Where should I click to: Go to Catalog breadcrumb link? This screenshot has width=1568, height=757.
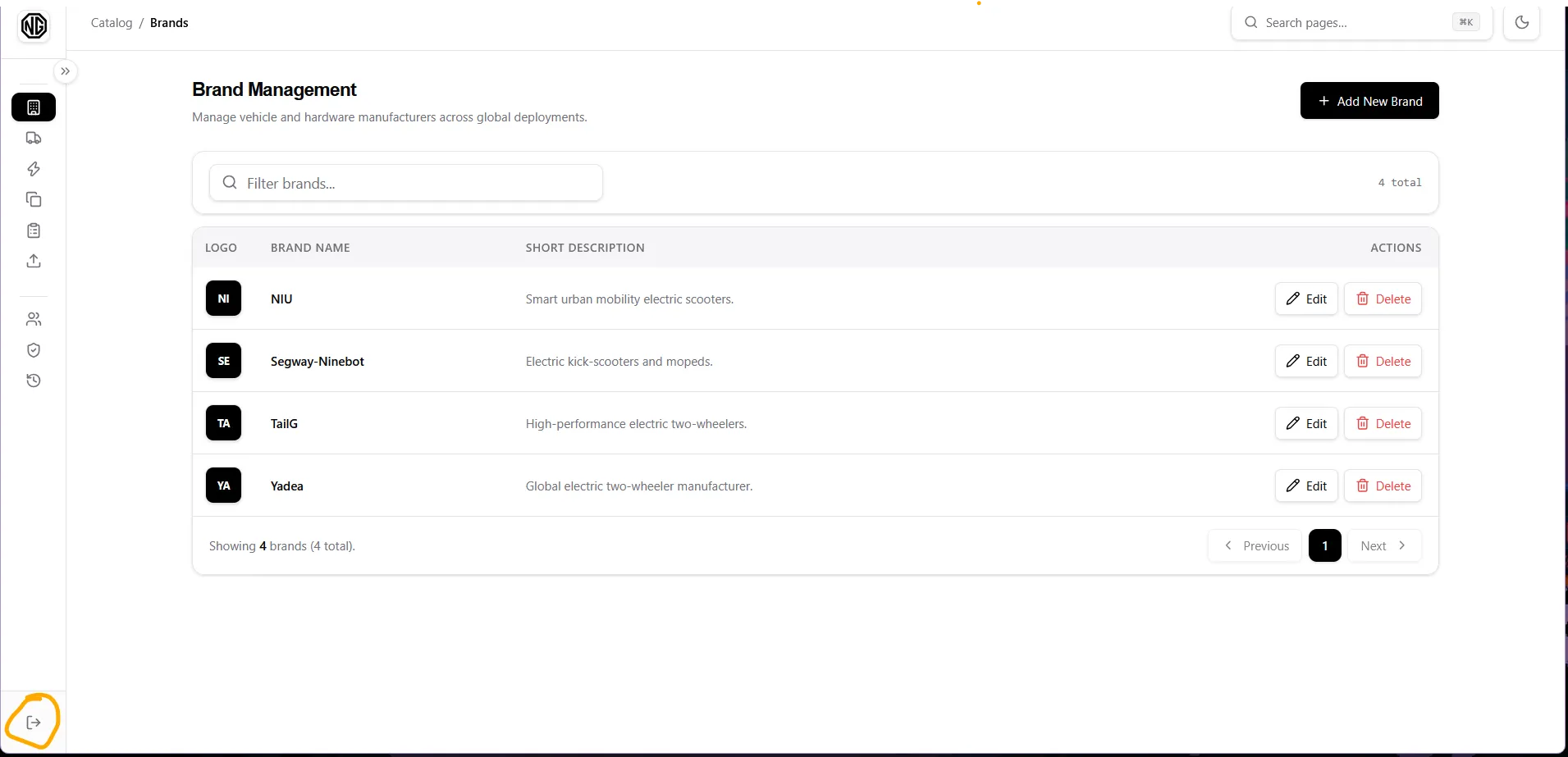(112, 23)
